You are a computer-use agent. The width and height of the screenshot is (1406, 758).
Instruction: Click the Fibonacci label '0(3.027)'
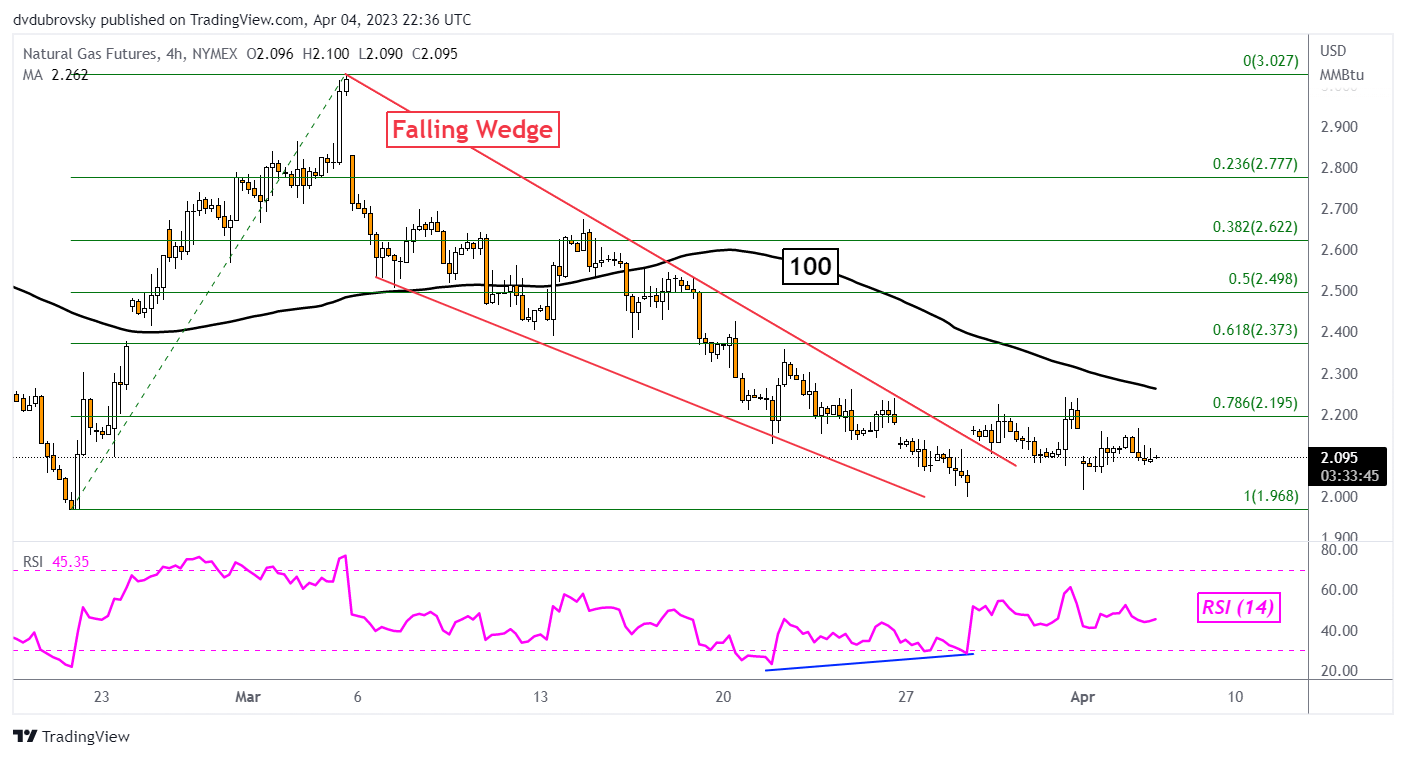point(1270,62)
